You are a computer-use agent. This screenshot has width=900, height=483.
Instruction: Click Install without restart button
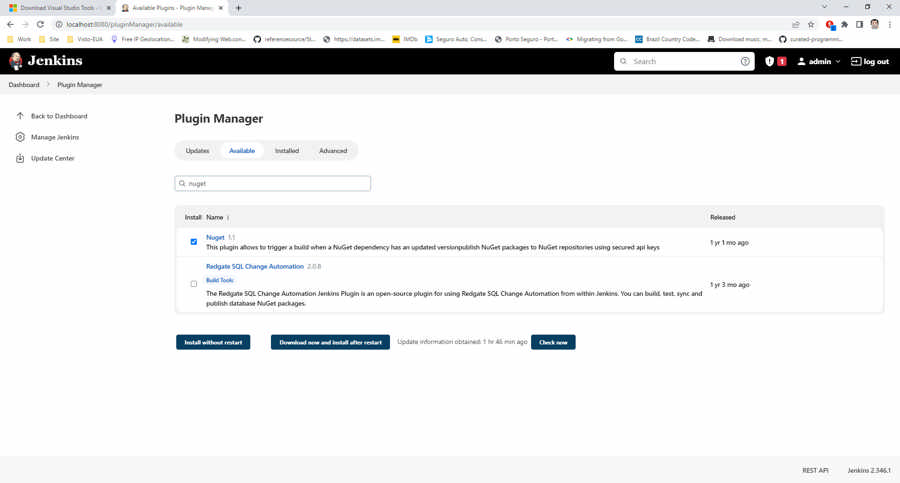coord(213,342)
